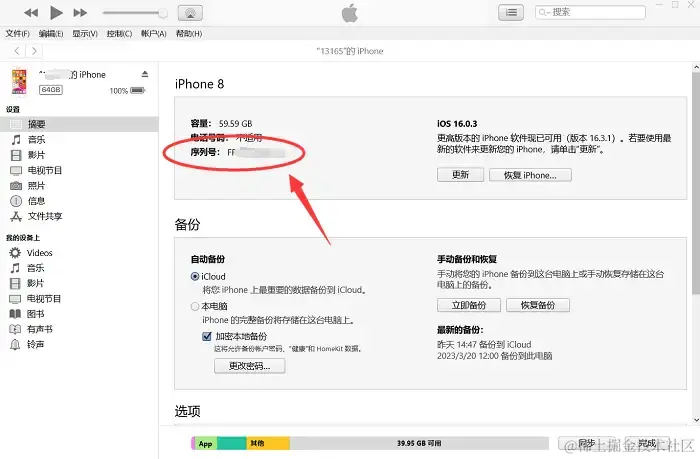Open the AirPlay output button
700x459 pixels.
pos(190,13)
